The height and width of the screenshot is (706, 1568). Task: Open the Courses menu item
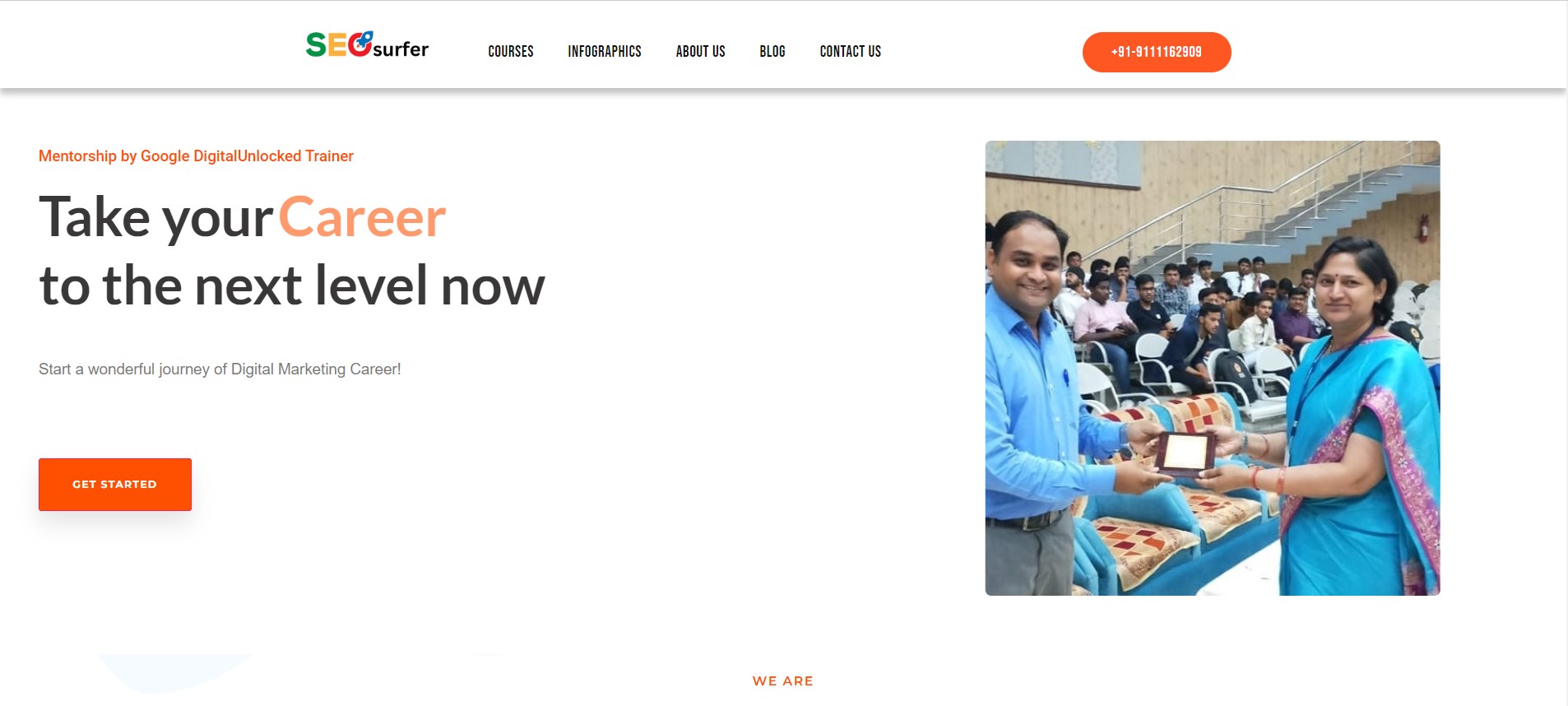coord(511,51)
